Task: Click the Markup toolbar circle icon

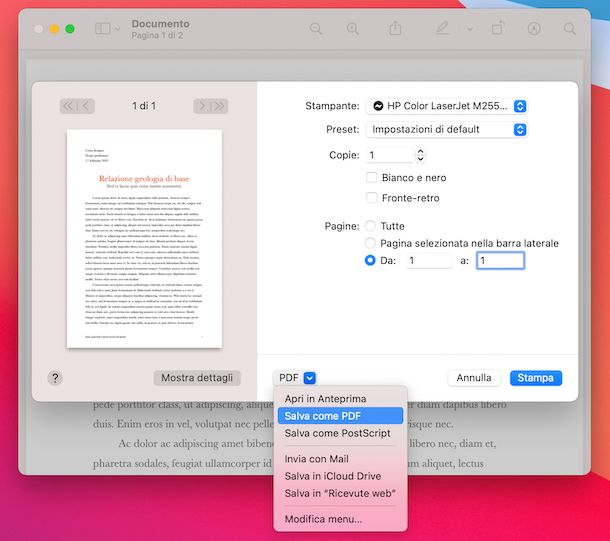Action: click(x=534, y=29)
